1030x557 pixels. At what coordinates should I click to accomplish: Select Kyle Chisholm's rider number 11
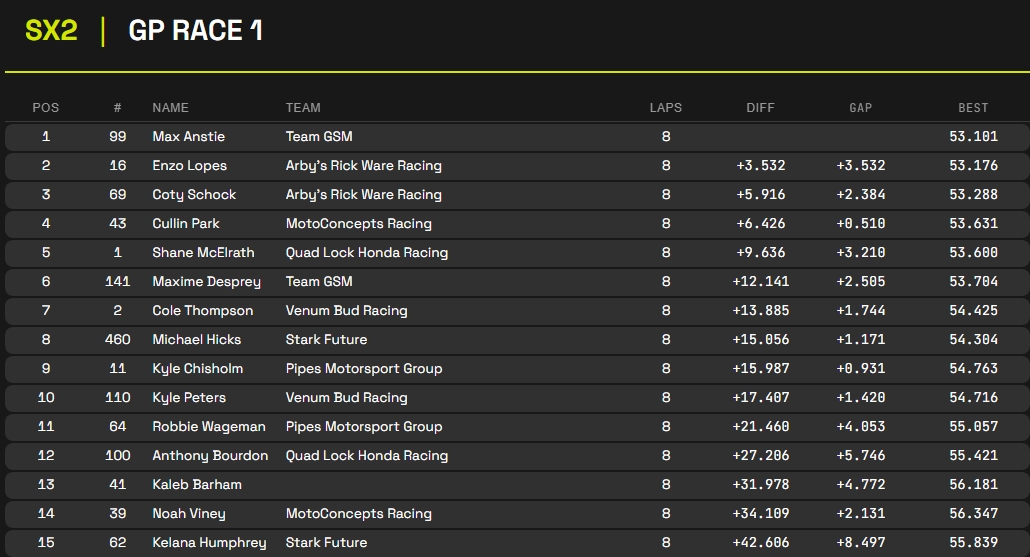(x=118, y=368)
